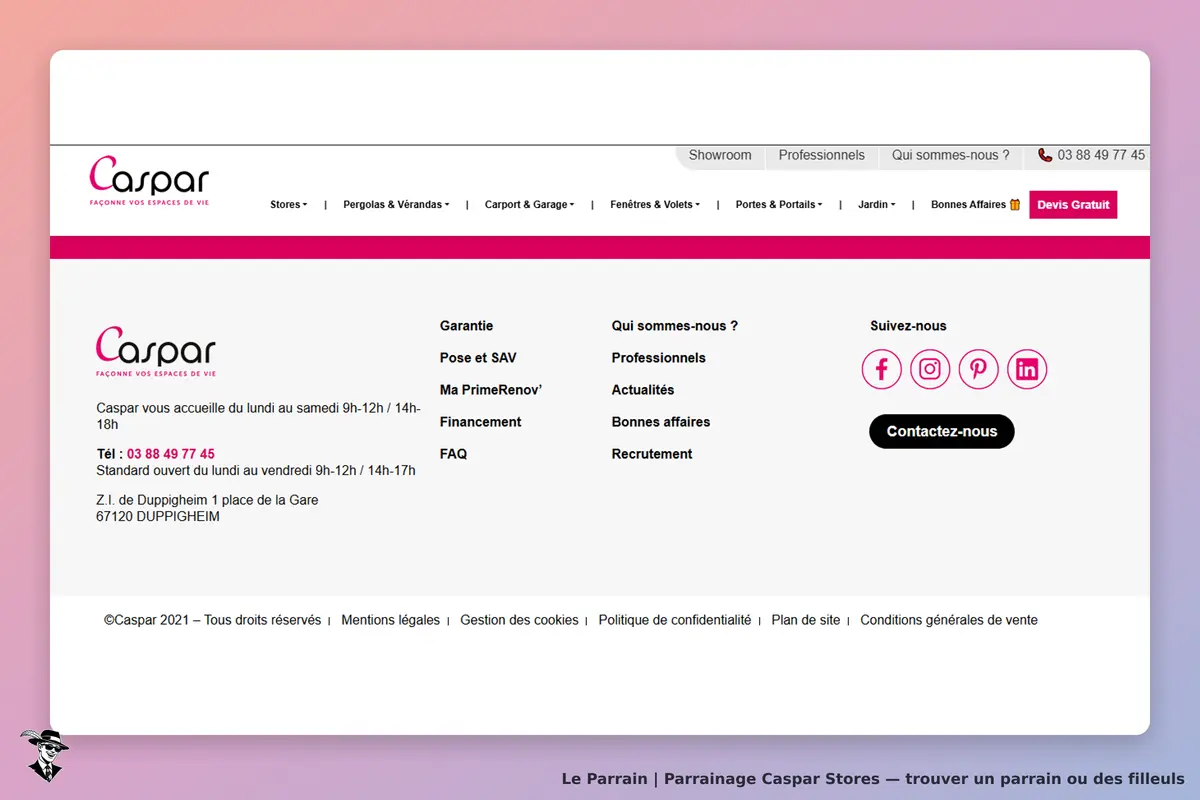The width and height of the screenshot is (1200, 800).
Task: Click the gift icon beside Bonnes Affaires
Action: point(1015,204)
